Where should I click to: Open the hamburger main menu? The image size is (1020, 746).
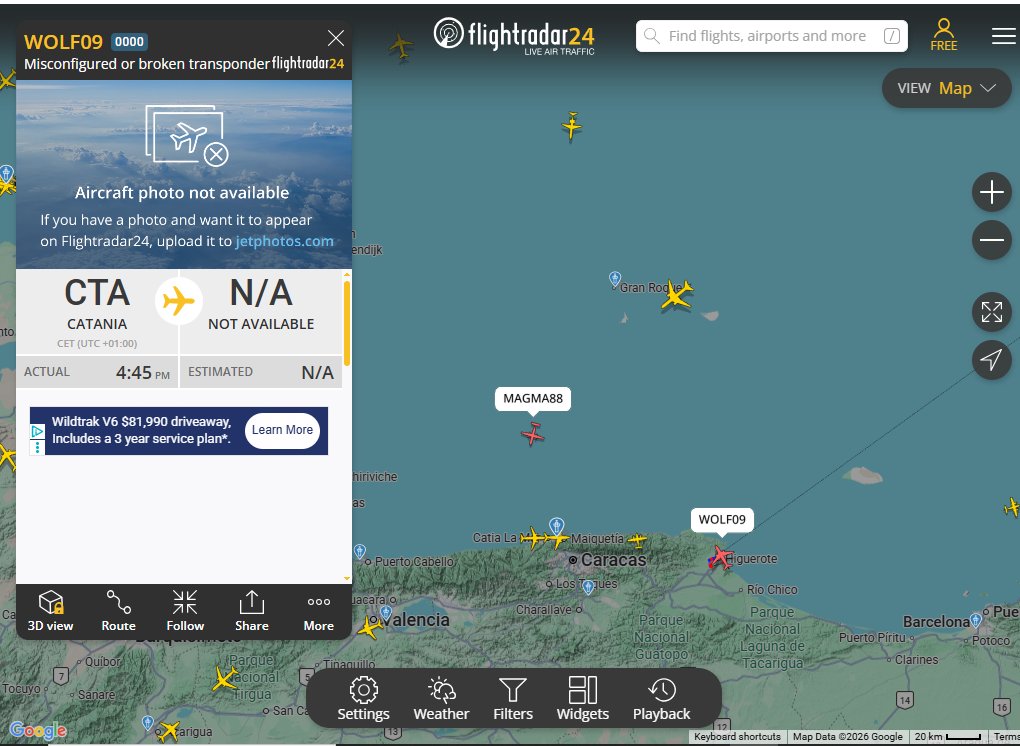1004,36
